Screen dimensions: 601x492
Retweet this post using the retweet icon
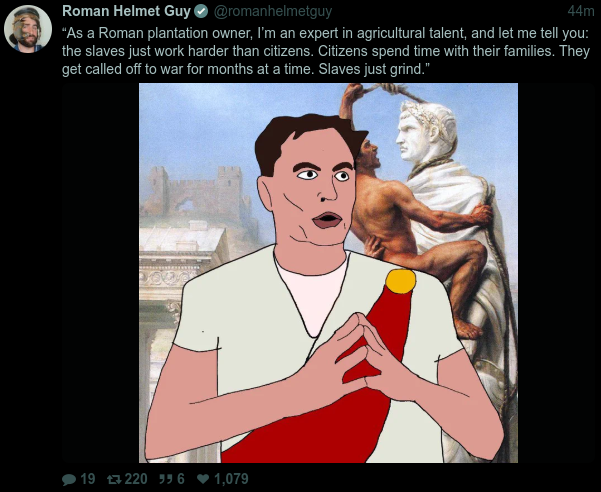click(114, 479)
